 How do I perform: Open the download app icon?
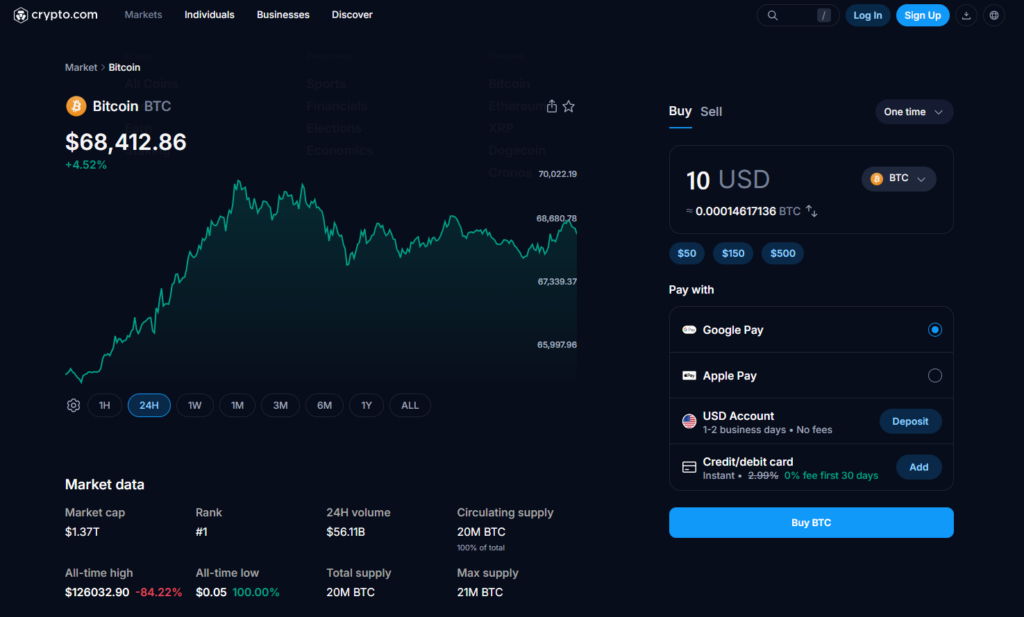(x=966, y=15)
